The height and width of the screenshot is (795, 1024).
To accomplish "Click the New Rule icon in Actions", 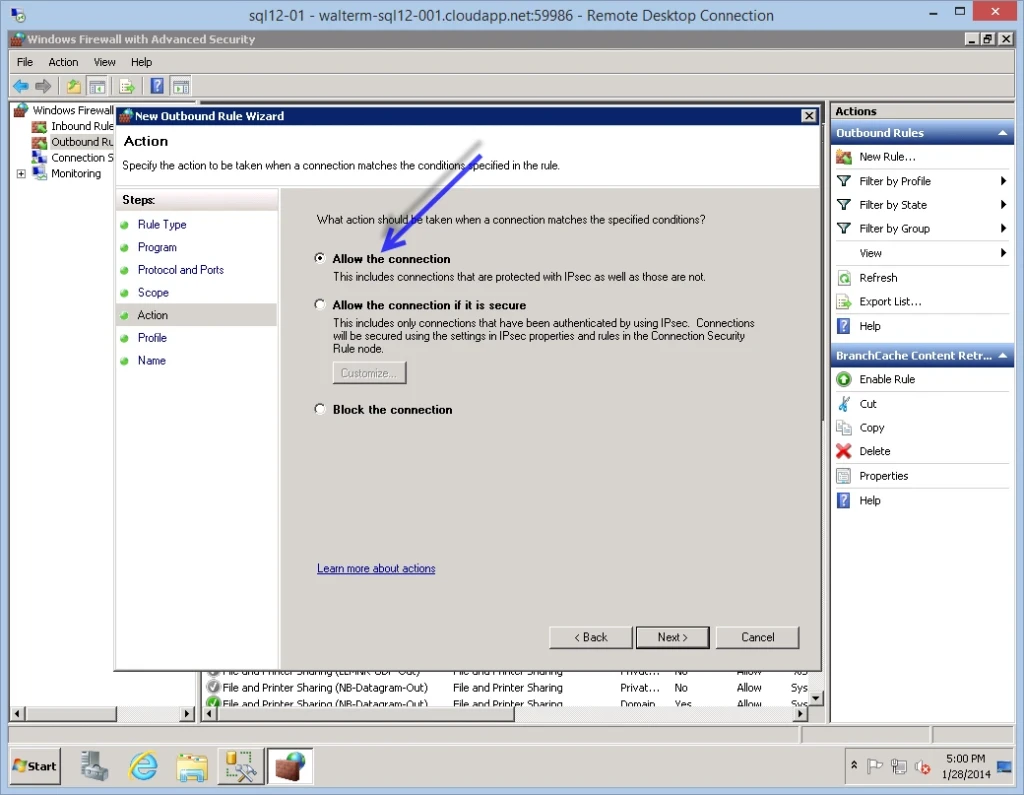I will [844, 157].
